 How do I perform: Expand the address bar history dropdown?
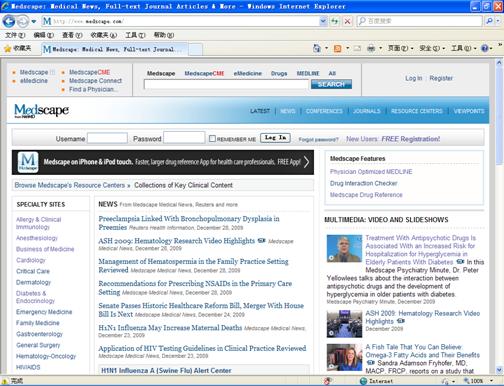coord(323,21)
